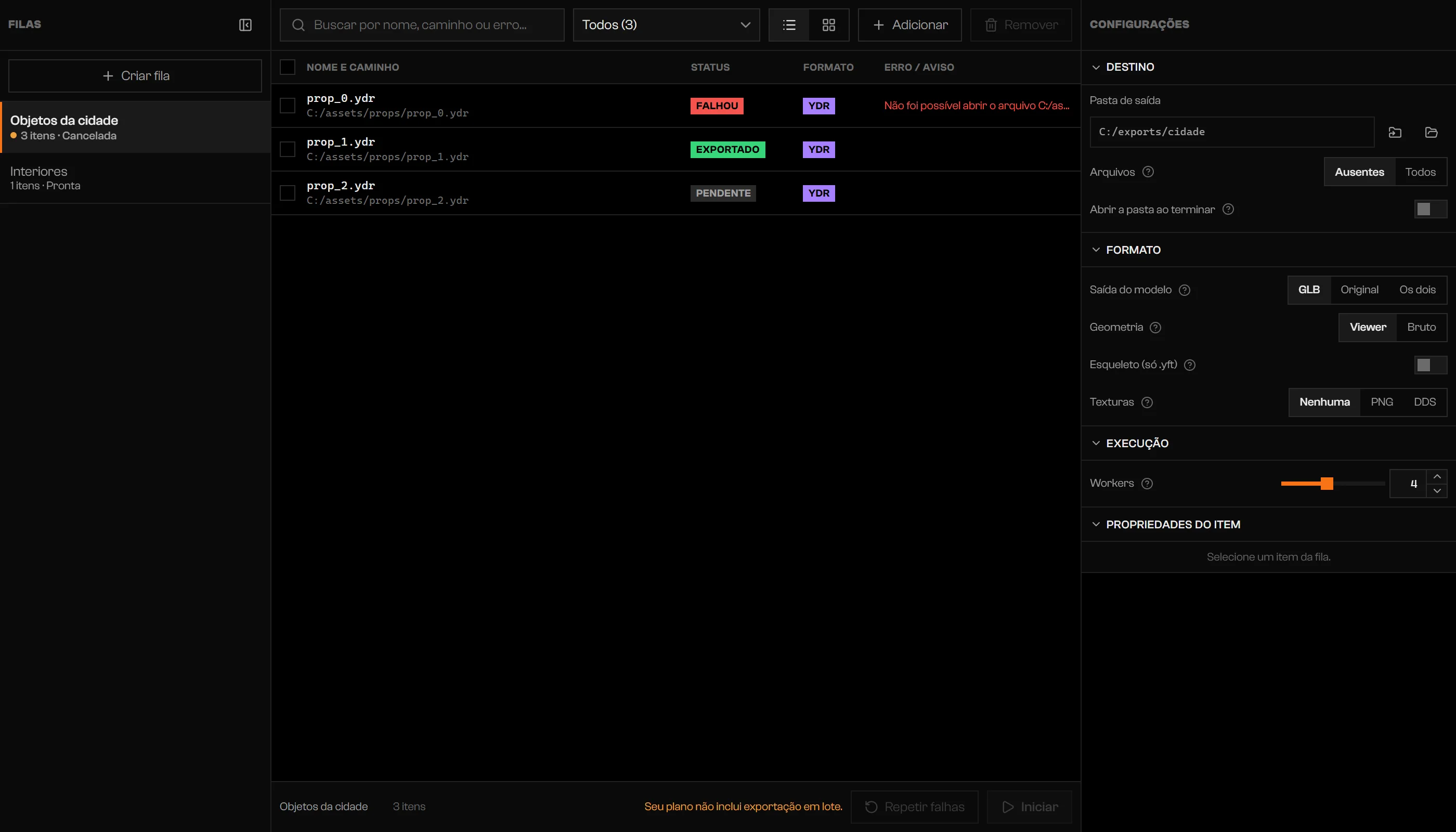Click the Criar fila button
The image size is (1456, 832).
point(135,75)
